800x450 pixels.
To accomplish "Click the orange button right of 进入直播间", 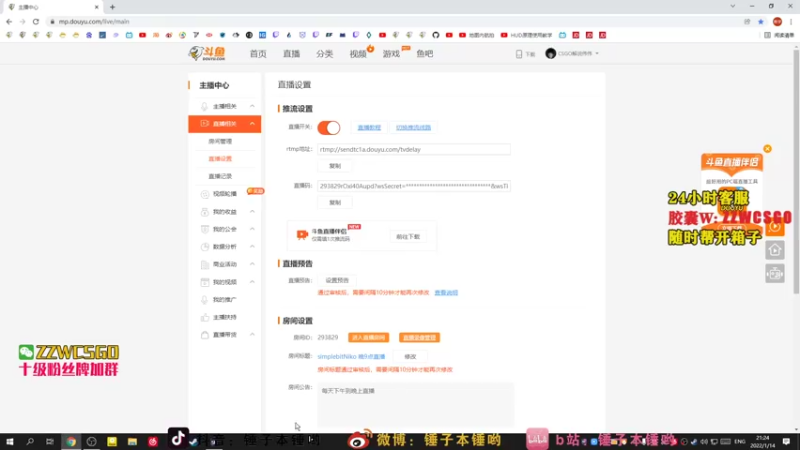I will 419,338.
